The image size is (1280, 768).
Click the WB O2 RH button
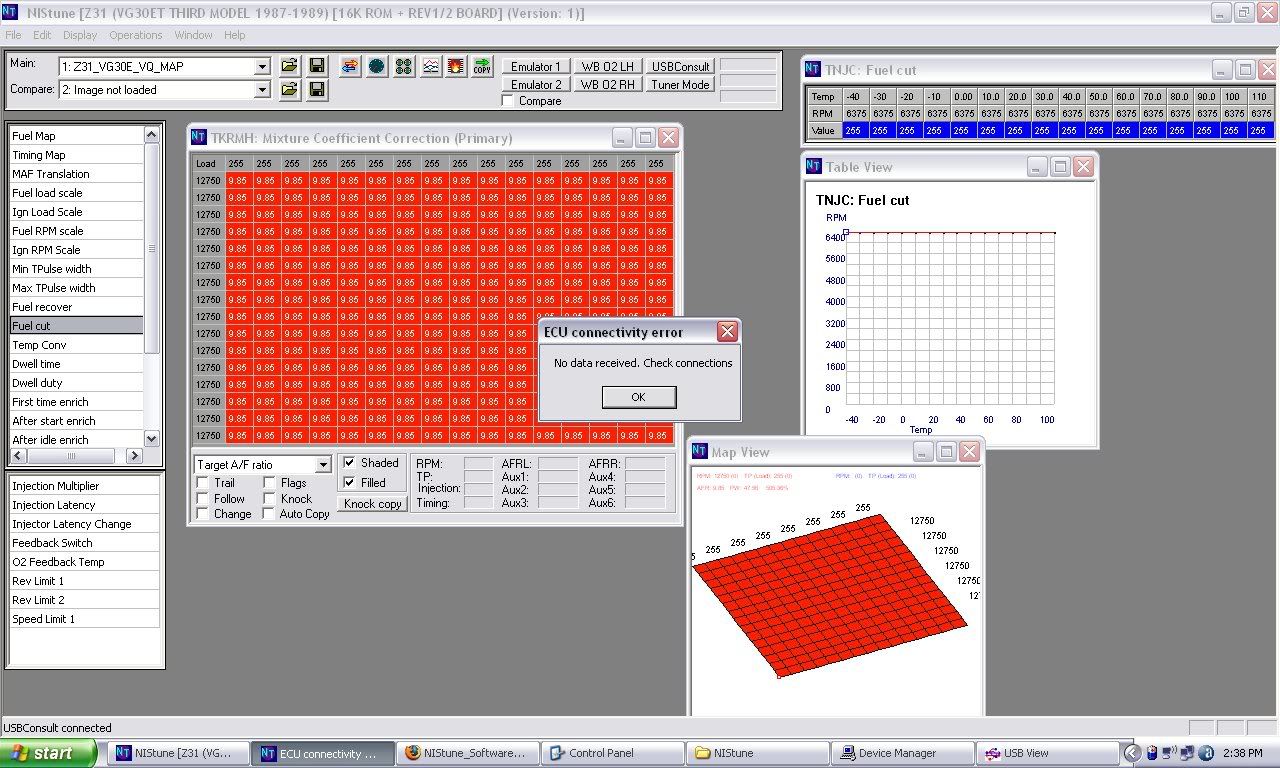tap(608, 85)
